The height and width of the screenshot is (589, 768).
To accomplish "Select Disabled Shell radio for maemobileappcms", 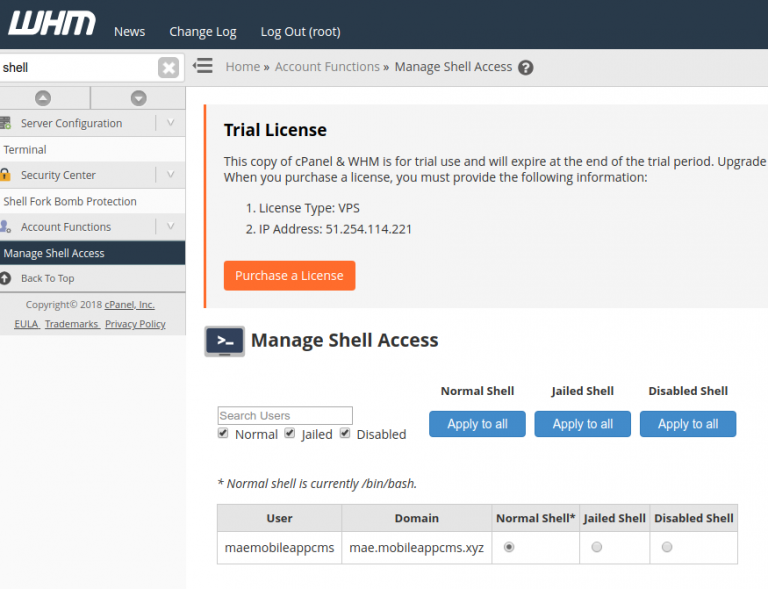I will [667, 547].
